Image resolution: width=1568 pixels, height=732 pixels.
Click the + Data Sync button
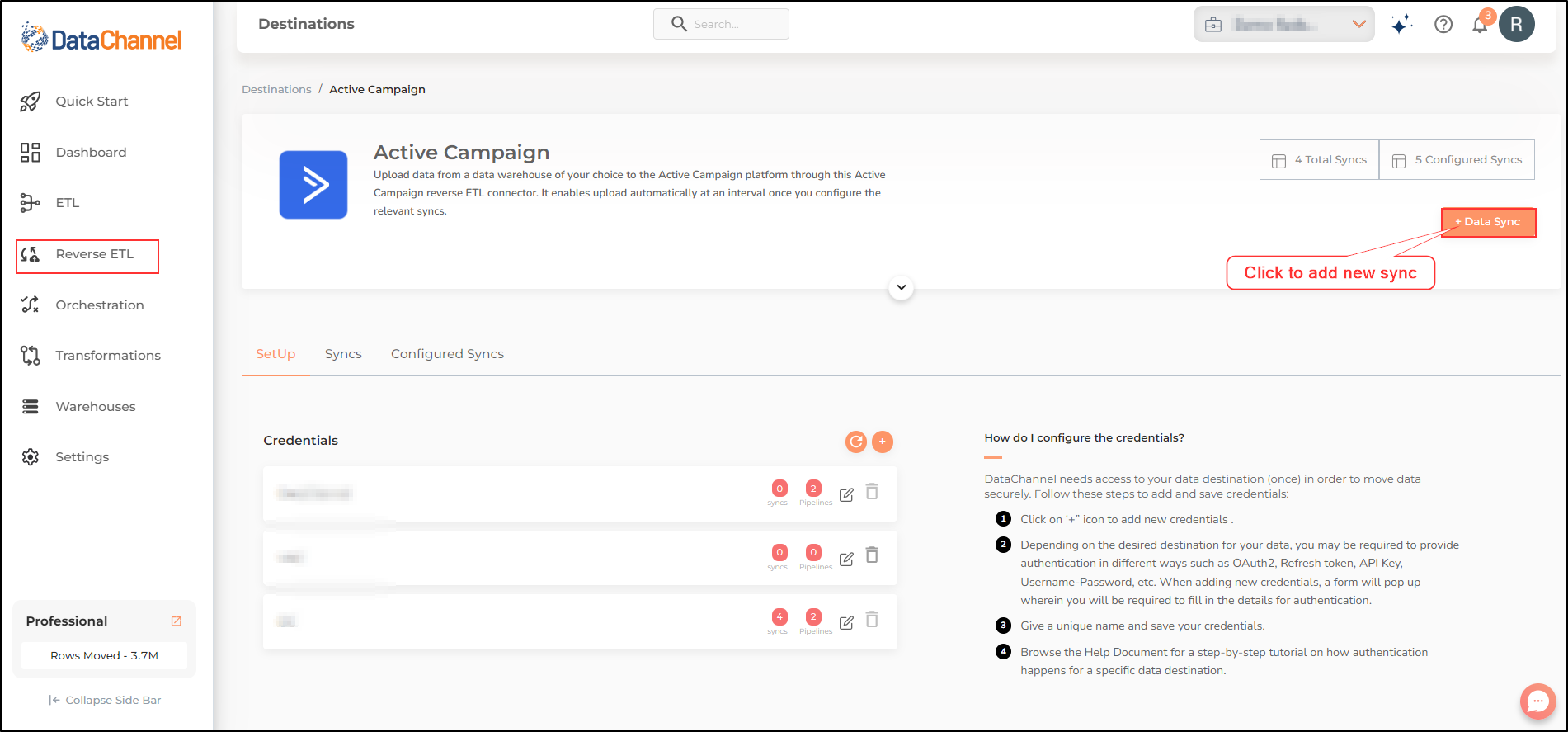(1488, 222)
